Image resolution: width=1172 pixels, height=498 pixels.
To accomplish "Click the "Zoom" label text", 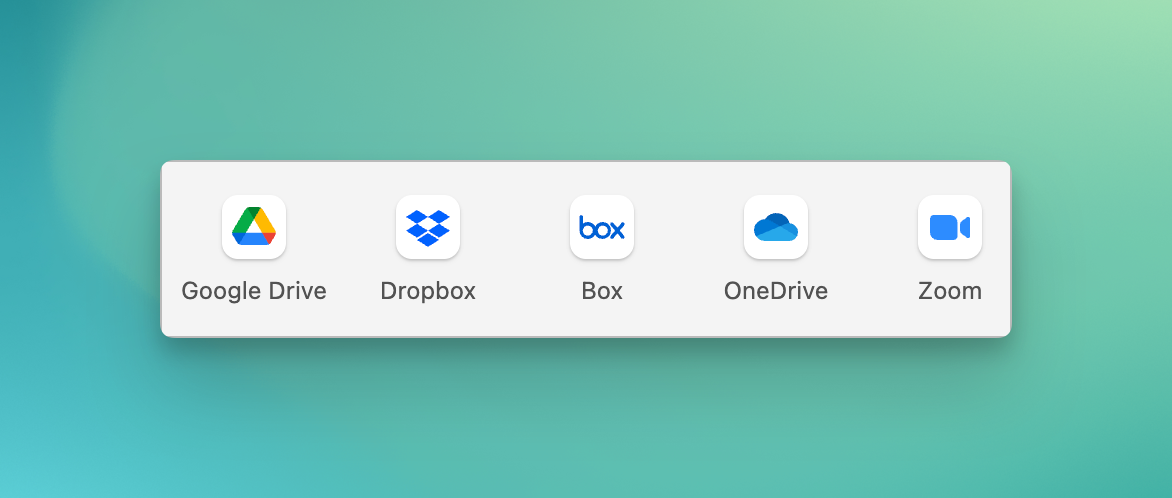I will 950,291.
